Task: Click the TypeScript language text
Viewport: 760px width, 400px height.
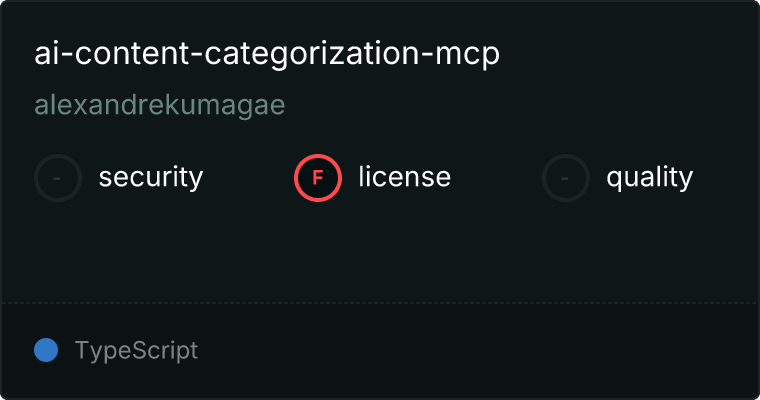Action: point(136,351)
